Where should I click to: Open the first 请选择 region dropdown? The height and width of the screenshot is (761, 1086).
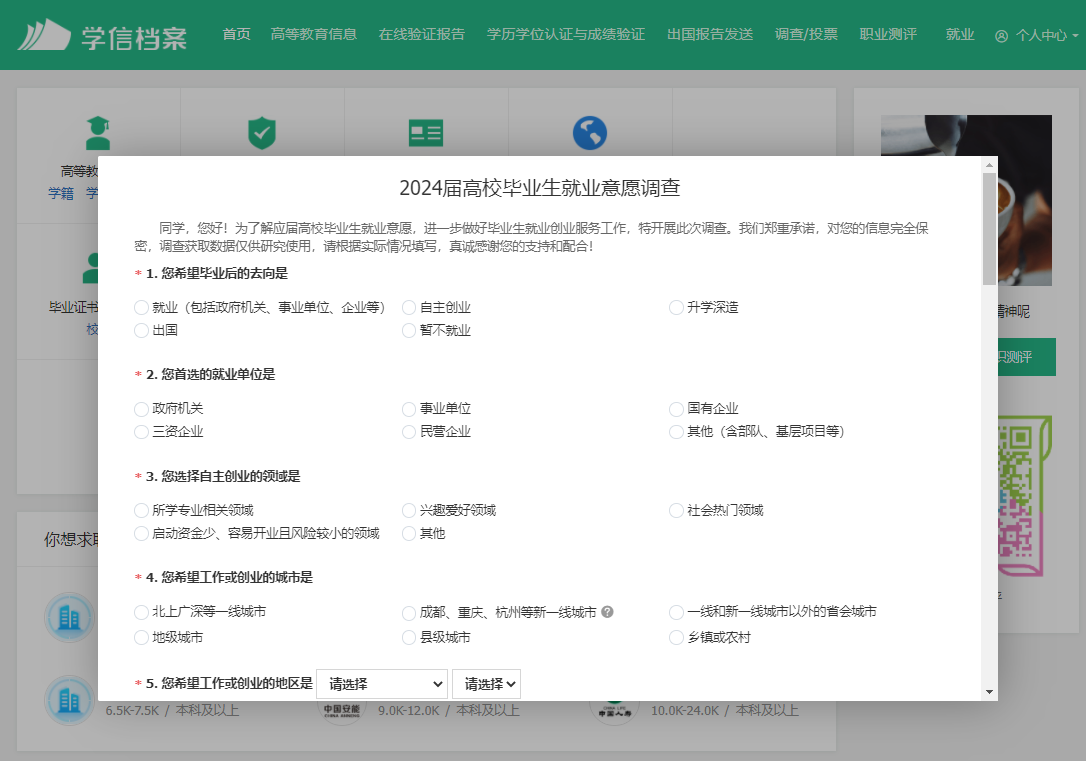pos(381,684)
